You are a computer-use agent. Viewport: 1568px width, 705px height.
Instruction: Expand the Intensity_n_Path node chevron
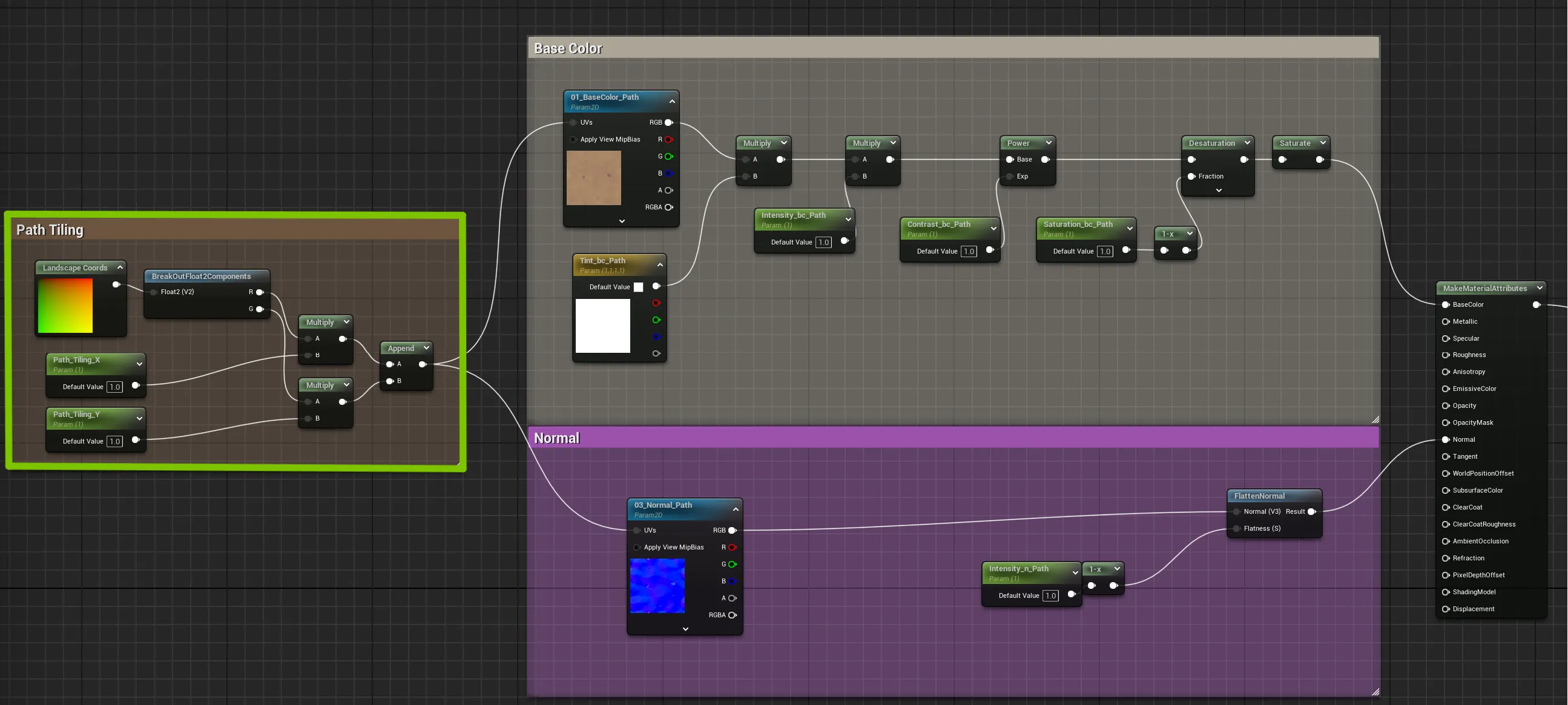(x=1075, y=573)
